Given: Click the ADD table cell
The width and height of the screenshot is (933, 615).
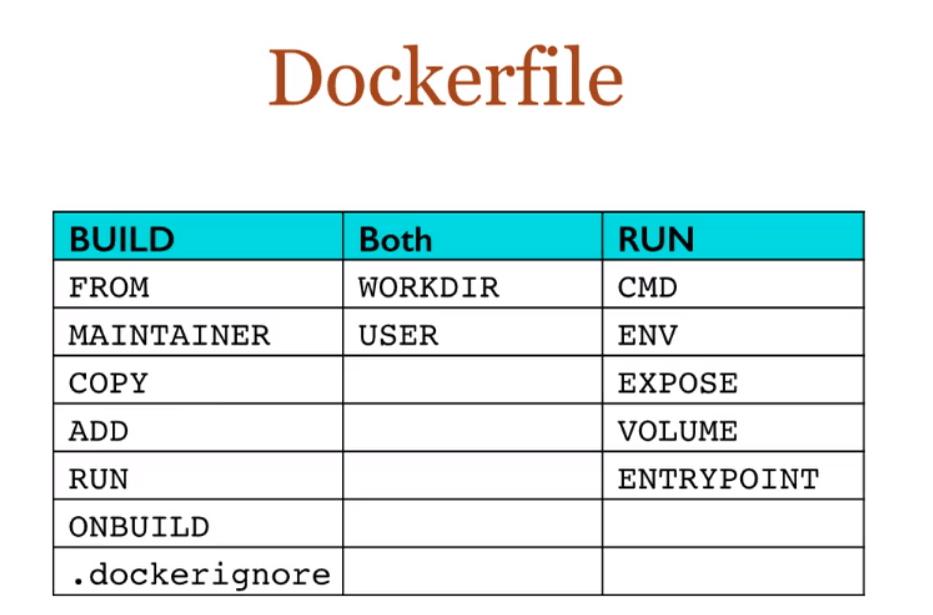Looking at the screenshot, I should [198, 428].
